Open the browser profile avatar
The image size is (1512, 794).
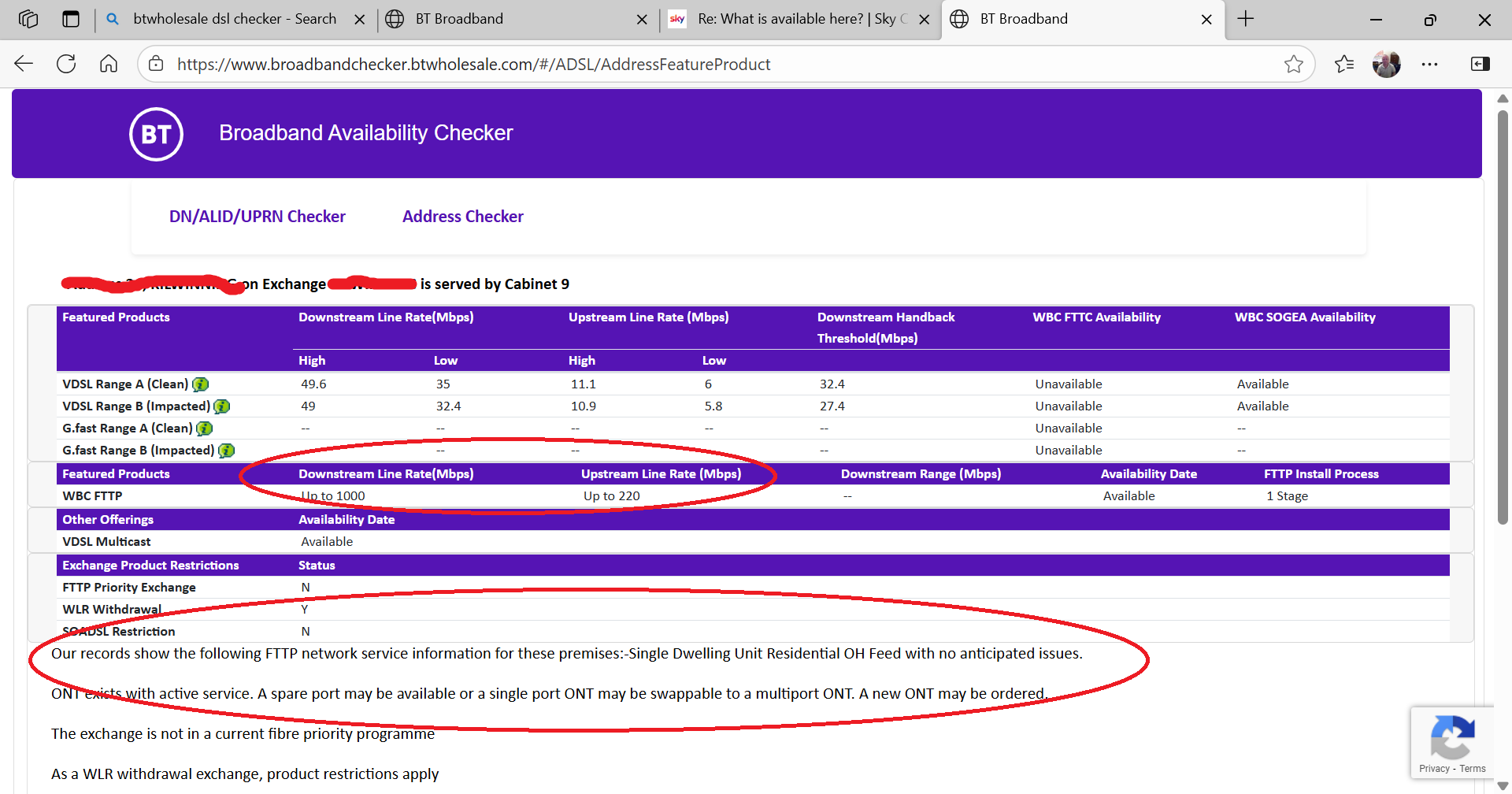tap(1386, 65)
